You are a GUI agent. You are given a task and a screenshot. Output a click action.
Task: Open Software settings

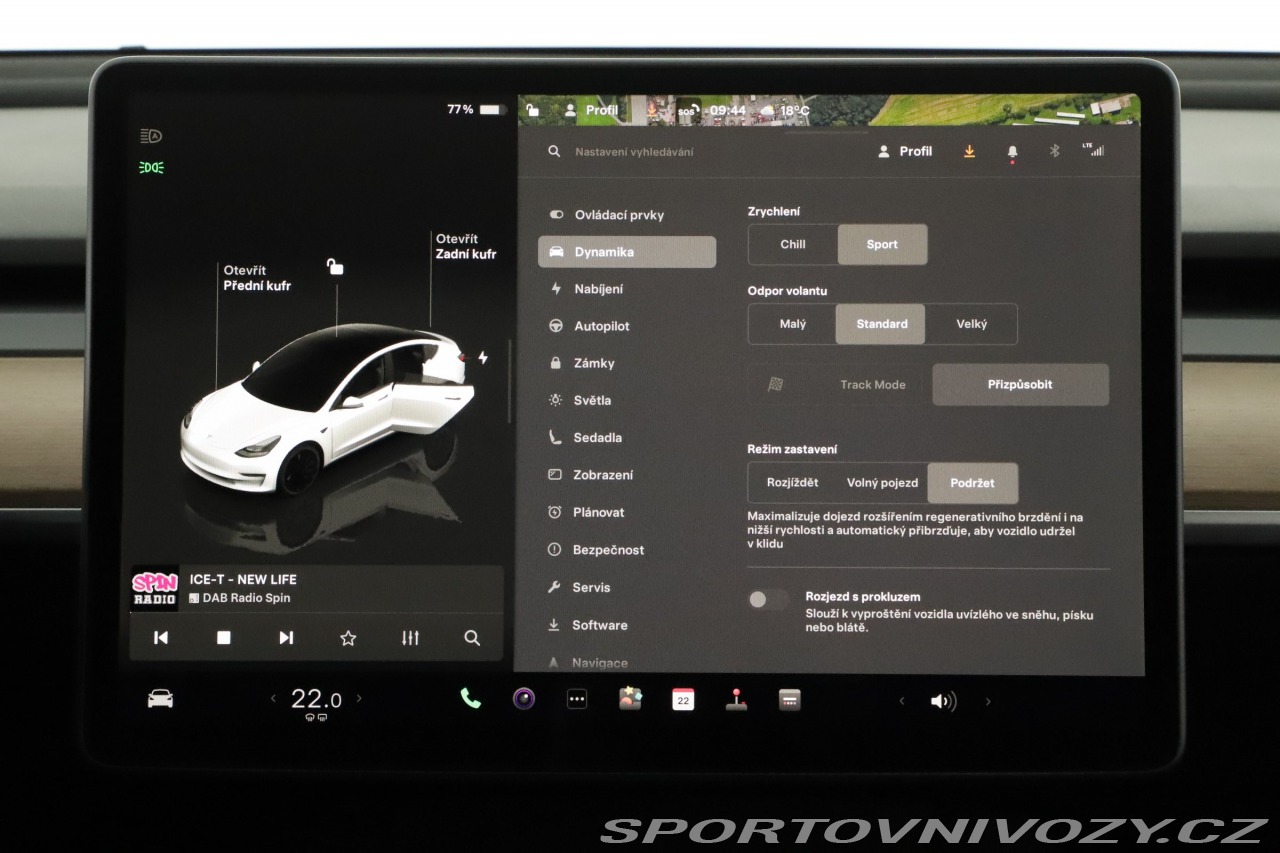[x=627, y=625]
